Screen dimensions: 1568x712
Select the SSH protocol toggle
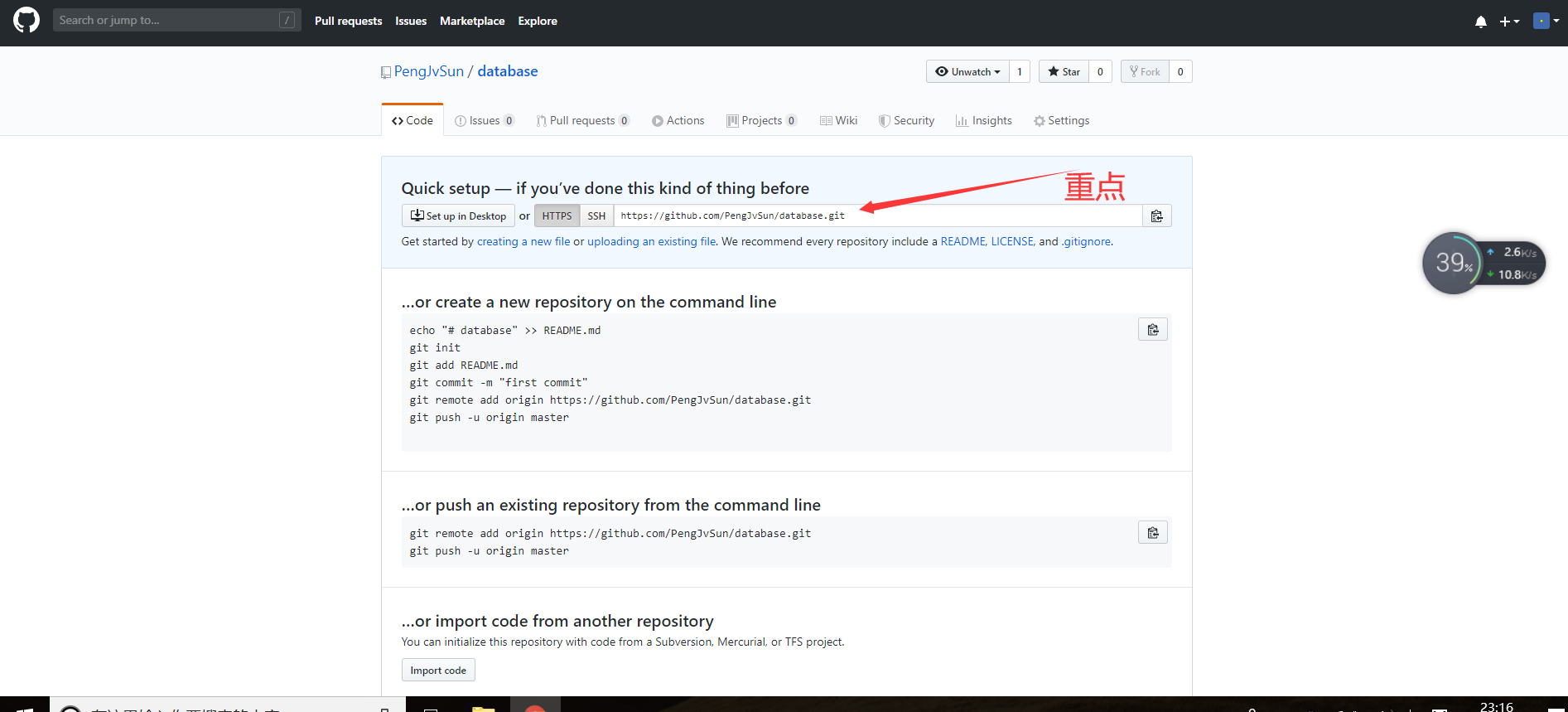point(596,216)
